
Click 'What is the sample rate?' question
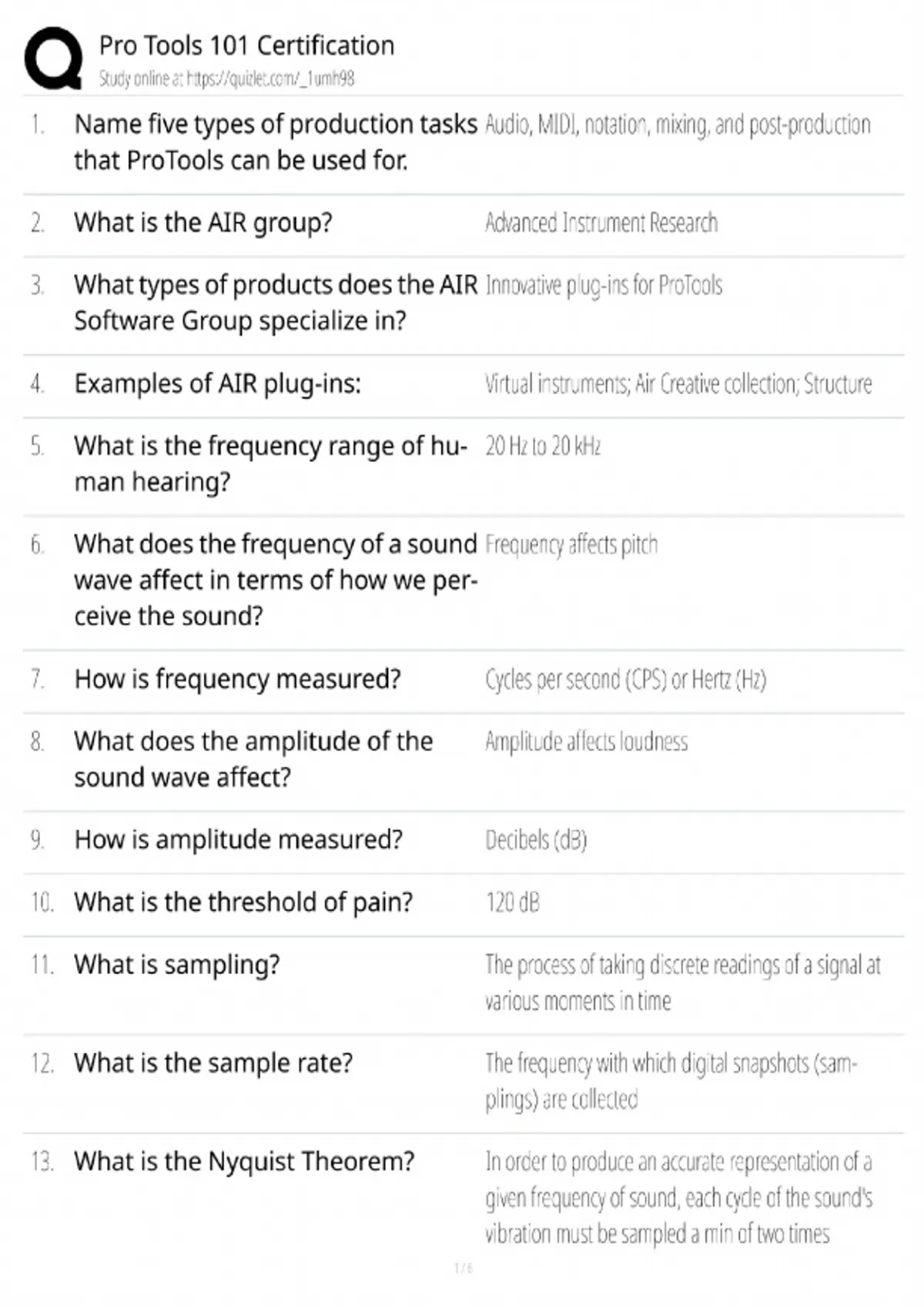213,1063
